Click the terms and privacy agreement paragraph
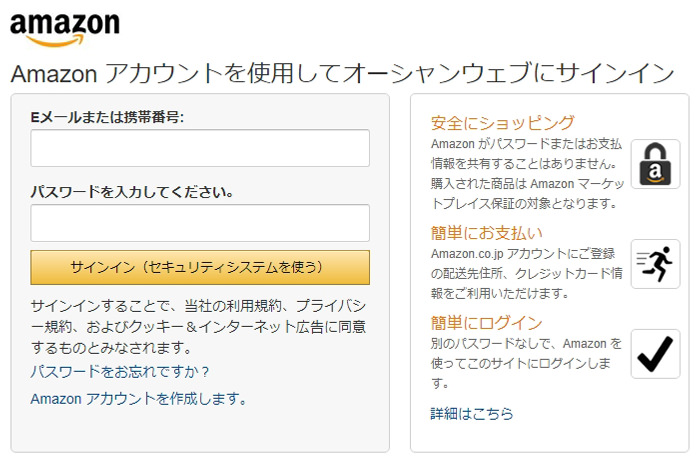 click(x=198, y=325)
